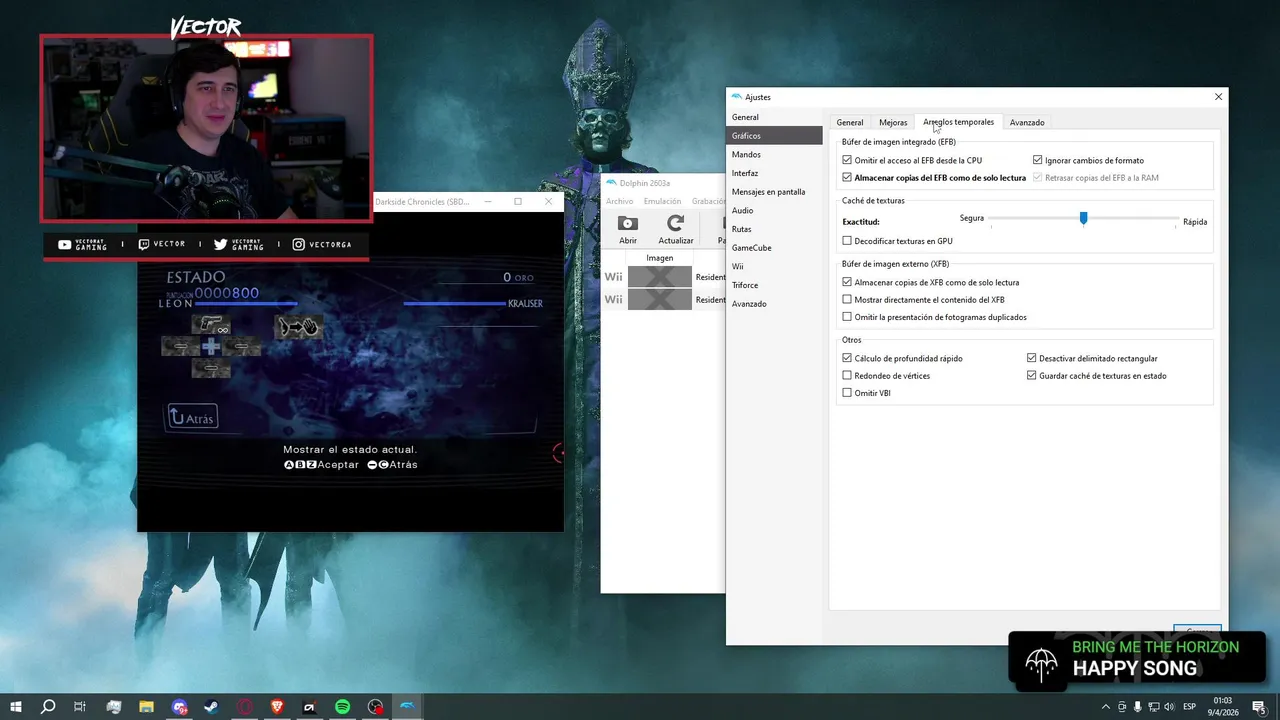This screenshot has width=1280, height=720.
Task: Select the first Wii Resident game row
Action: pos(663,277)
